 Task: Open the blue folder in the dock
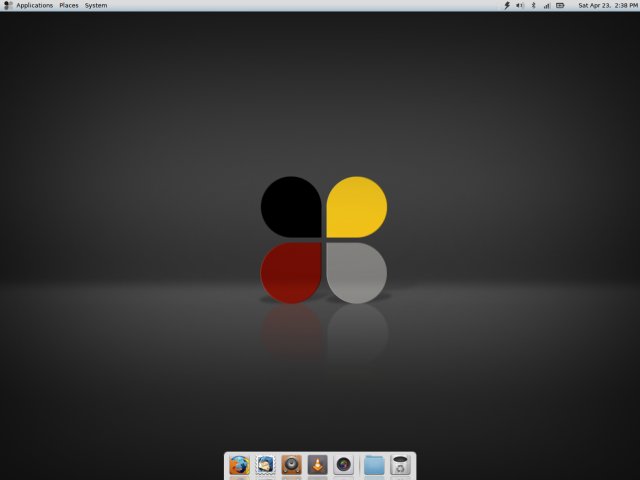tap(374, 465)
